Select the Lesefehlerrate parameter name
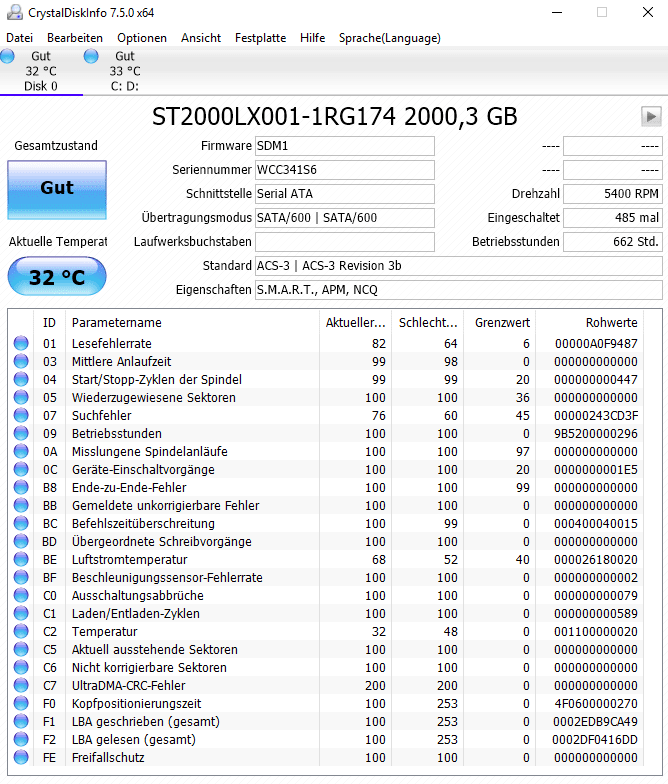 [x=112, y=344]
